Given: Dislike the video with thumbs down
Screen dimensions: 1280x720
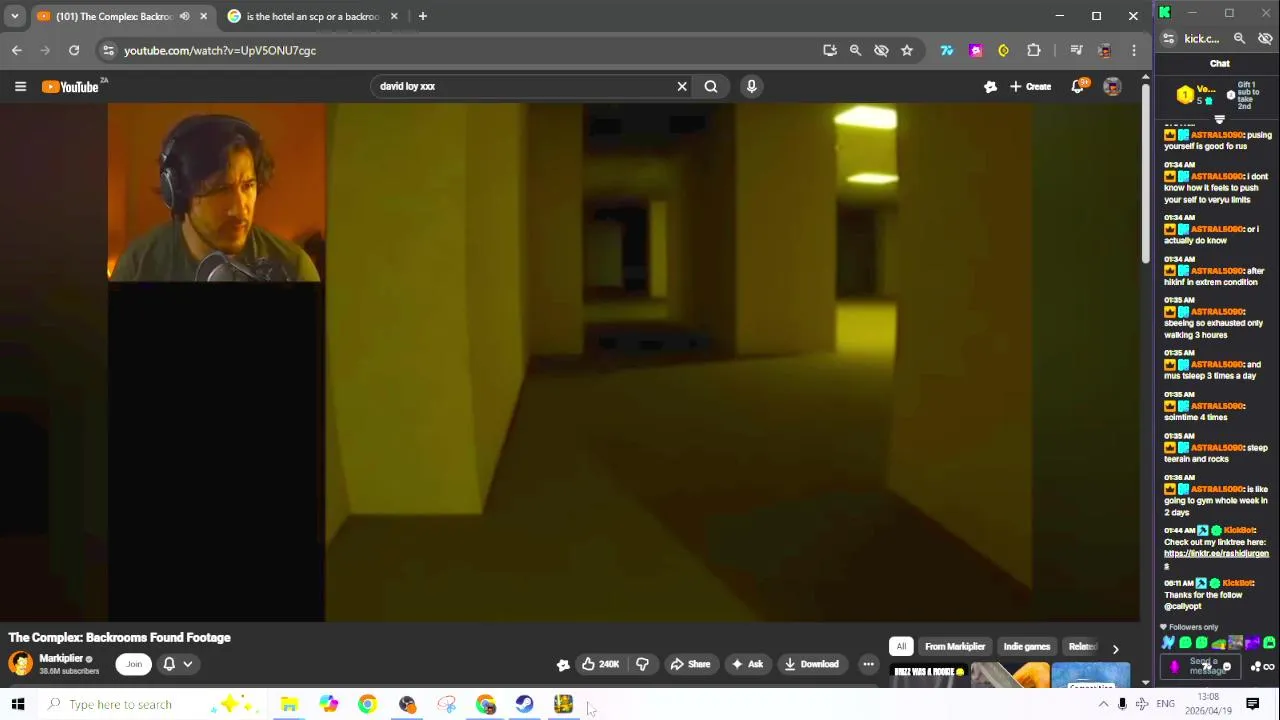Looking at the screenshot, I should [642, 664].
